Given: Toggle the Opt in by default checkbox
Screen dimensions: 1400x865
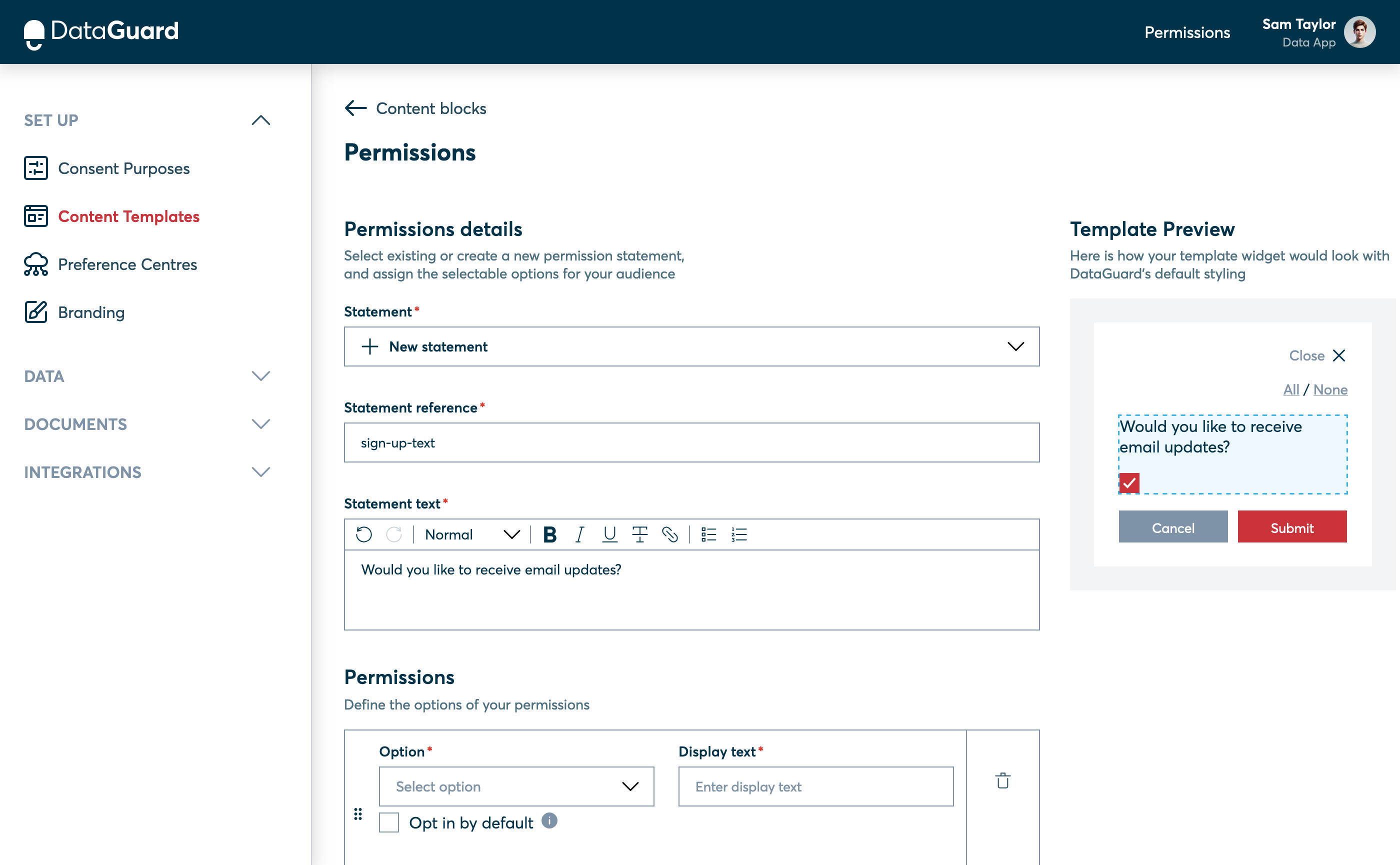Looking at the screenshot, I should [x=389, y=822].
